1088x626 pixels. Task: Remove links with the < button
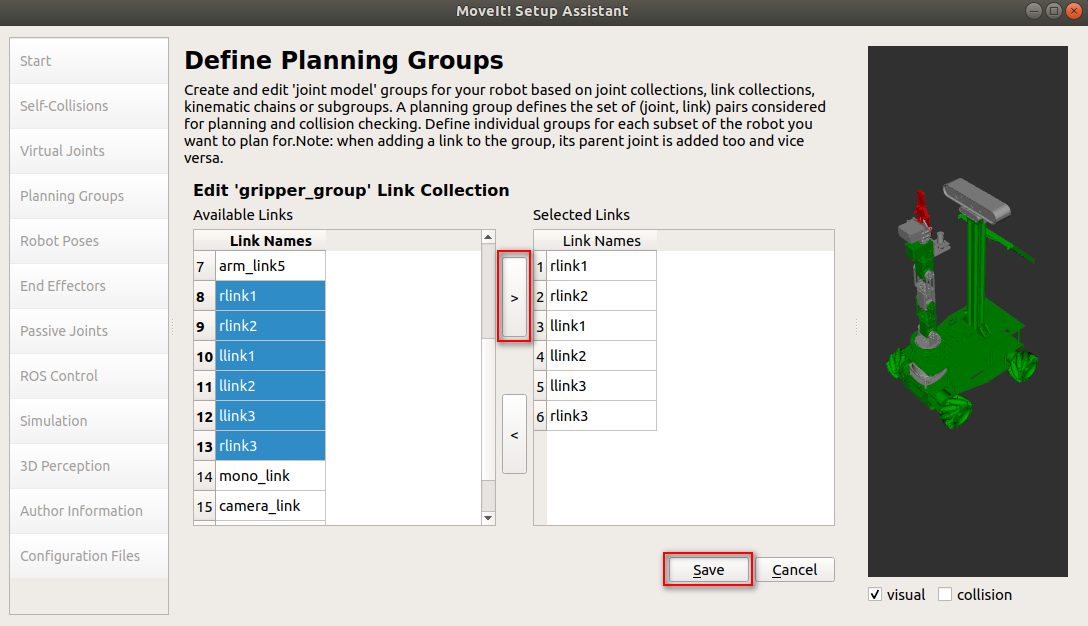pyautogui.click(x=514, y=434)
